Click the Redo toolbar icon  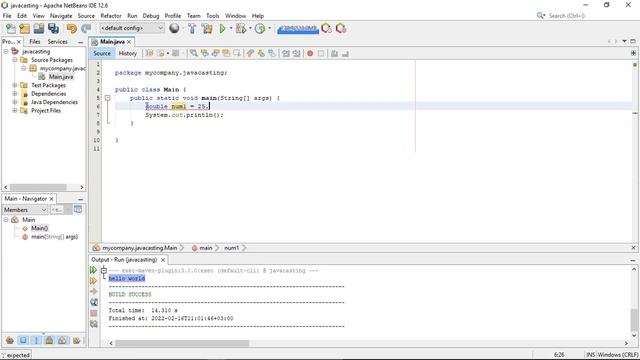point(86,28)
